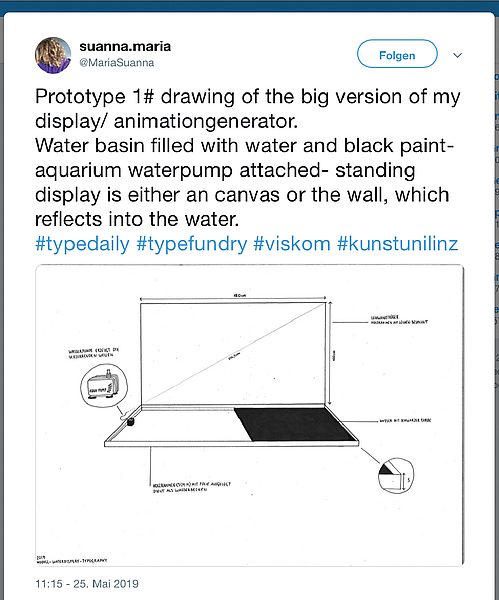Click the black water area in the drawing
This screenshot has width=499, height=600.
click(295, 424)
